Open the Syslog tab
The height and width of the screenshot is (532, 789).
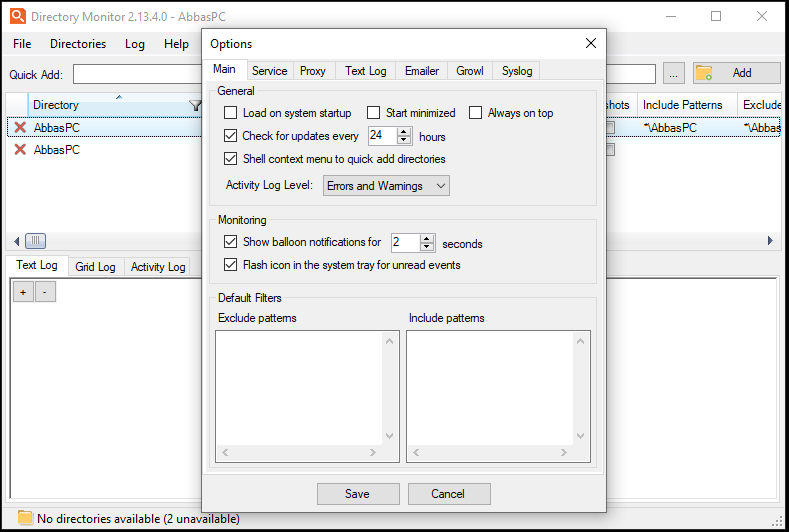click(x=517, y=71)
